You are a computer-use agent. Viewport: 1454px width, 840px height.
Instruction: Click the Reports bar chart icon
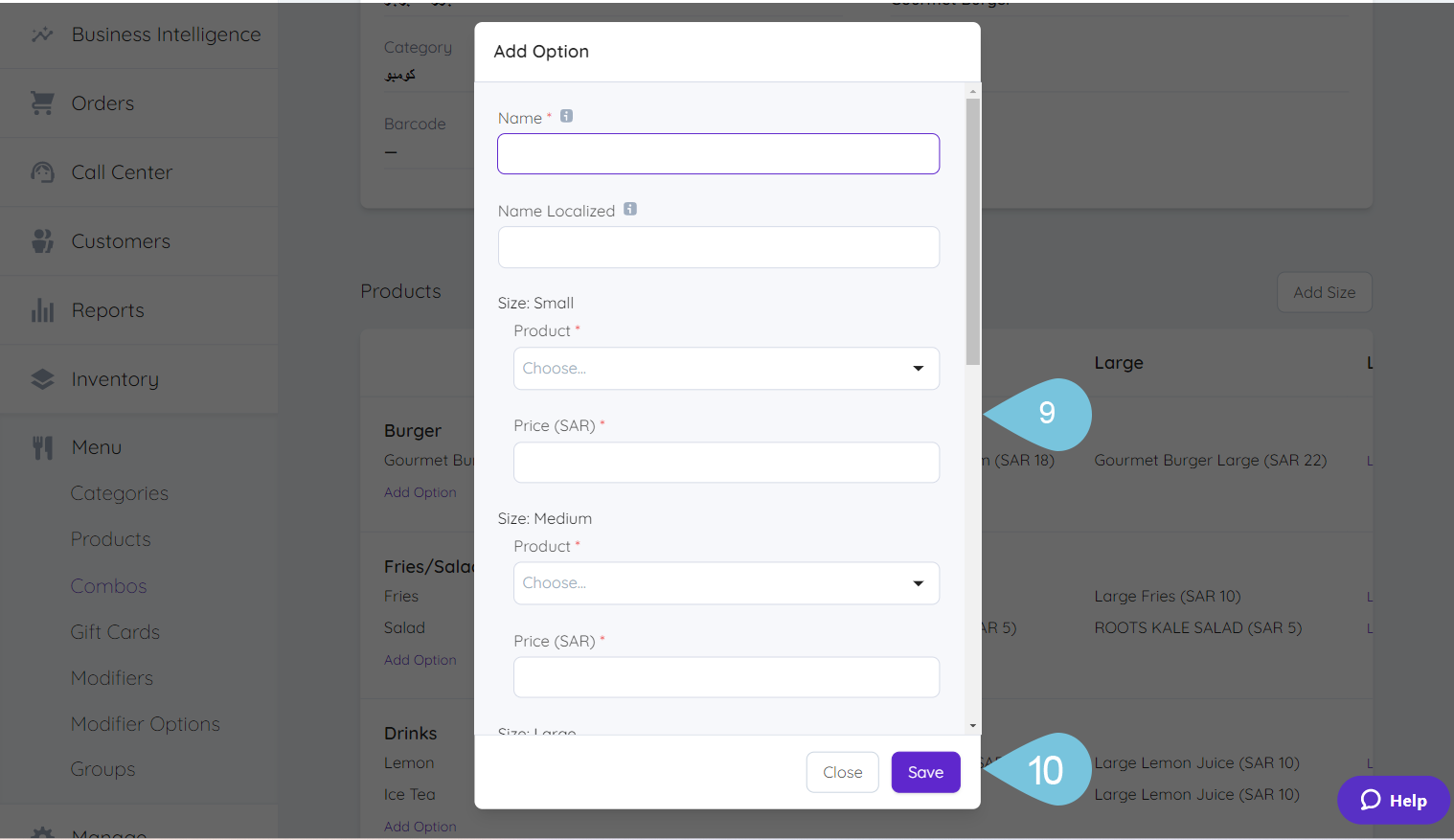point(42,309)
